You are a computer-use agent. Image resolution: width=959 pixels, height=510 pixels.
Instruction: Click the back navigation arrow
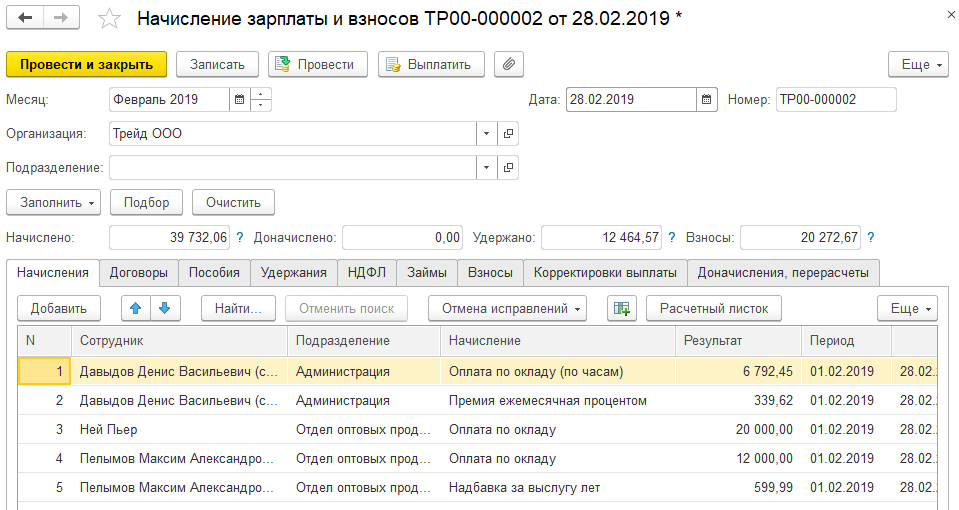[x=25, y=19]
